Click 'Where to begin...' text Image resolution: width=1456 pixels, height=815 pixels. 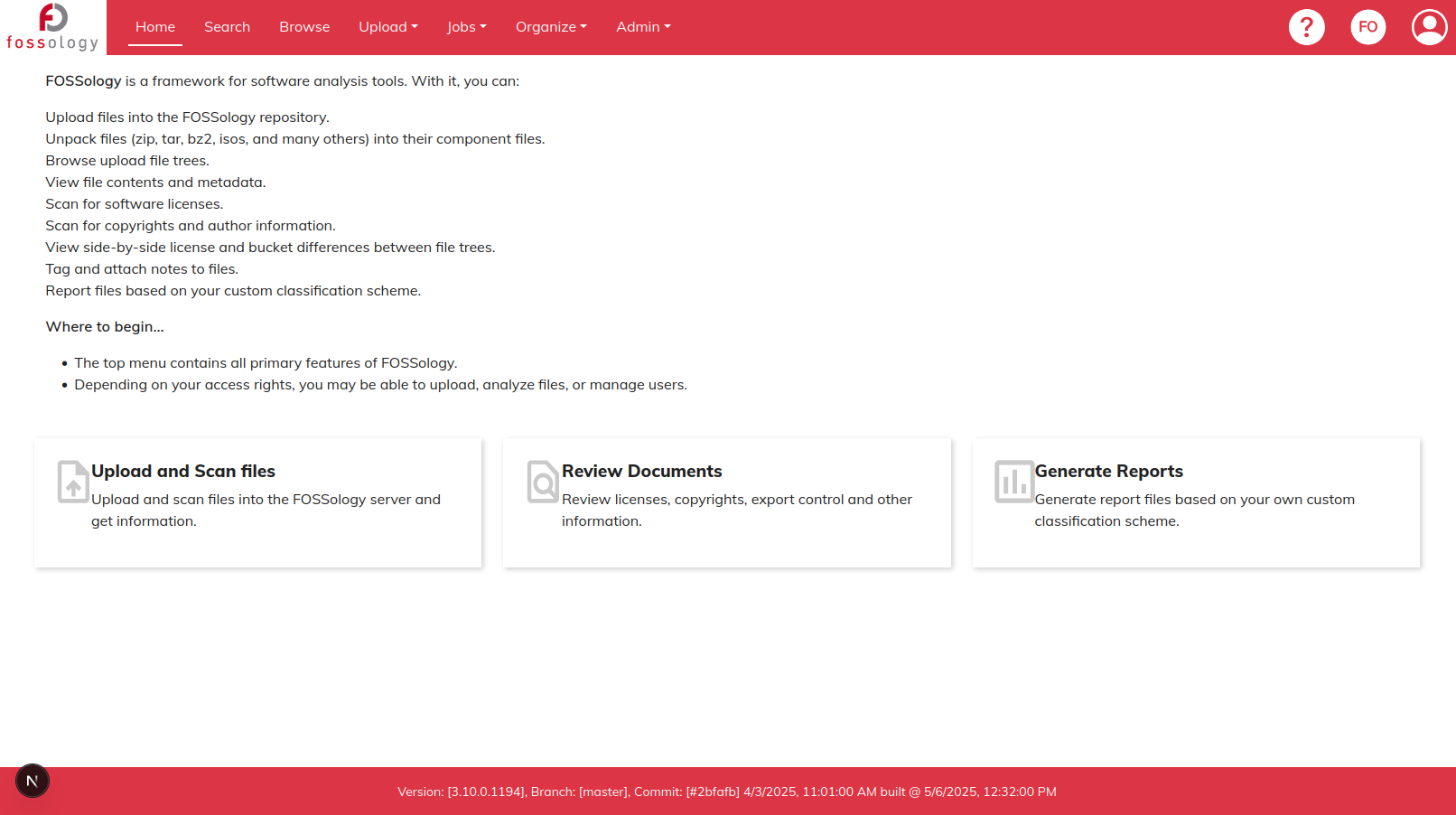(105, 327)
